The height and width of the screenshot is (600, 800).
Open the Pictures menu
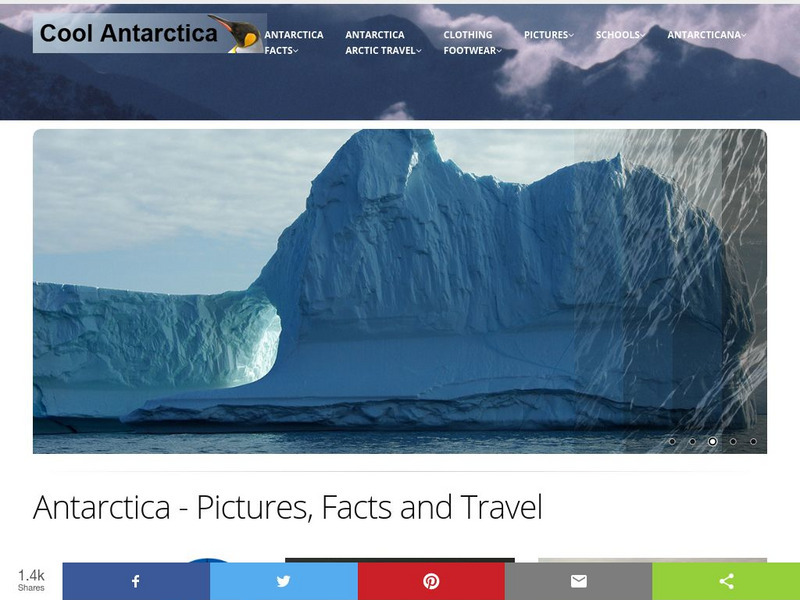click(548, 35)
